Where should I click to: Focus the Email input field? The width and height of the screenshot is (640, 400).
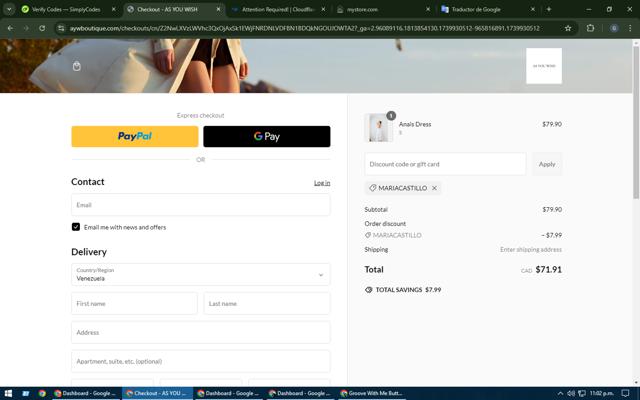(x=200, y=205)
